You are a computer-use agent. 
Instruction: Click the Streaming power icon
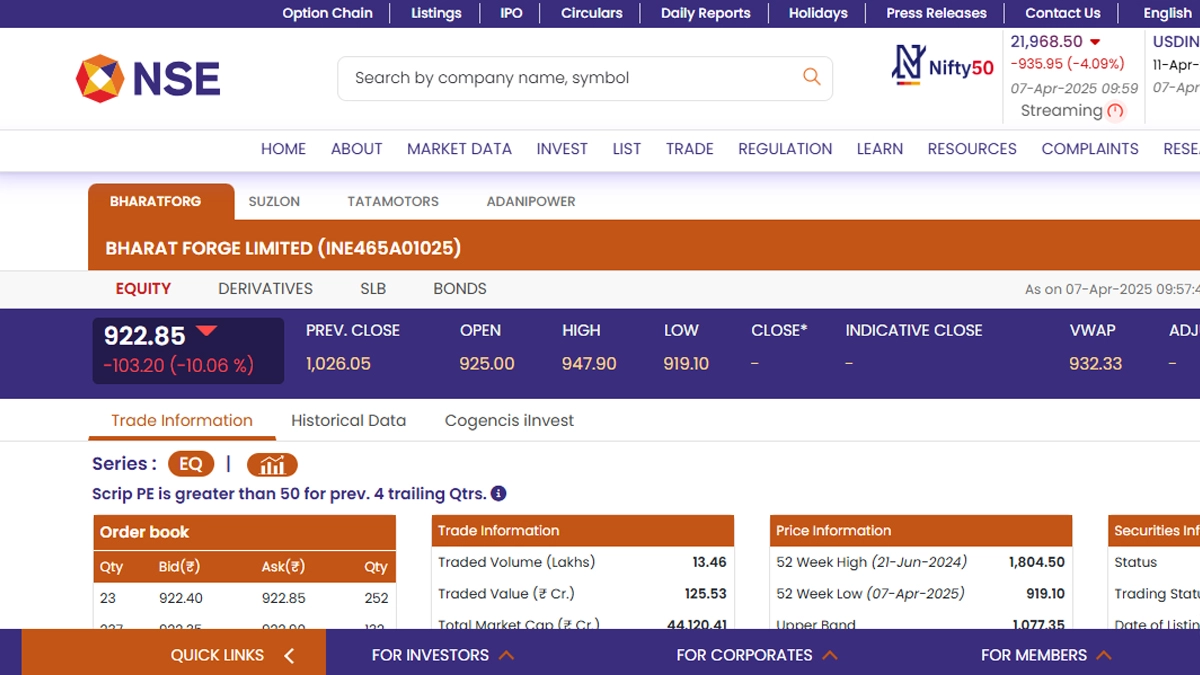(x=1116, y=111)
